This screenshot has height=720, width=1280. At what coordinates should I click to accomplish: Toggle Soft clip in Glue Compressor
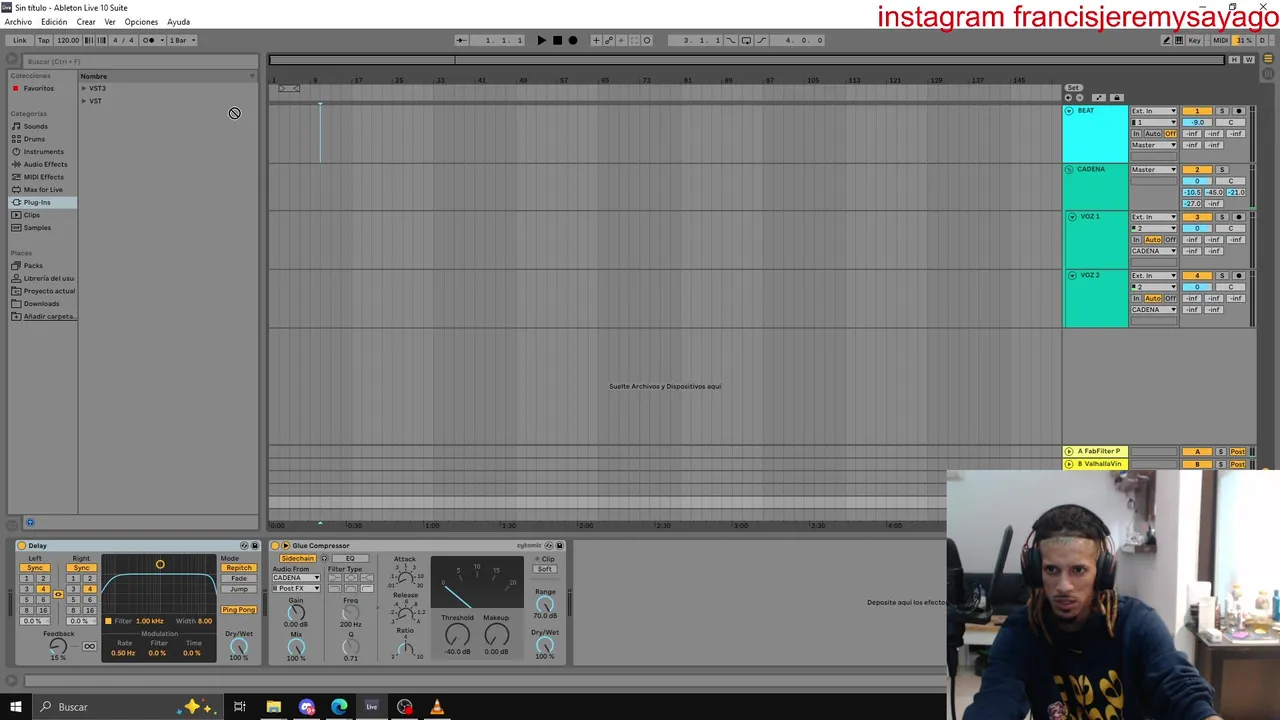(545, 569)
